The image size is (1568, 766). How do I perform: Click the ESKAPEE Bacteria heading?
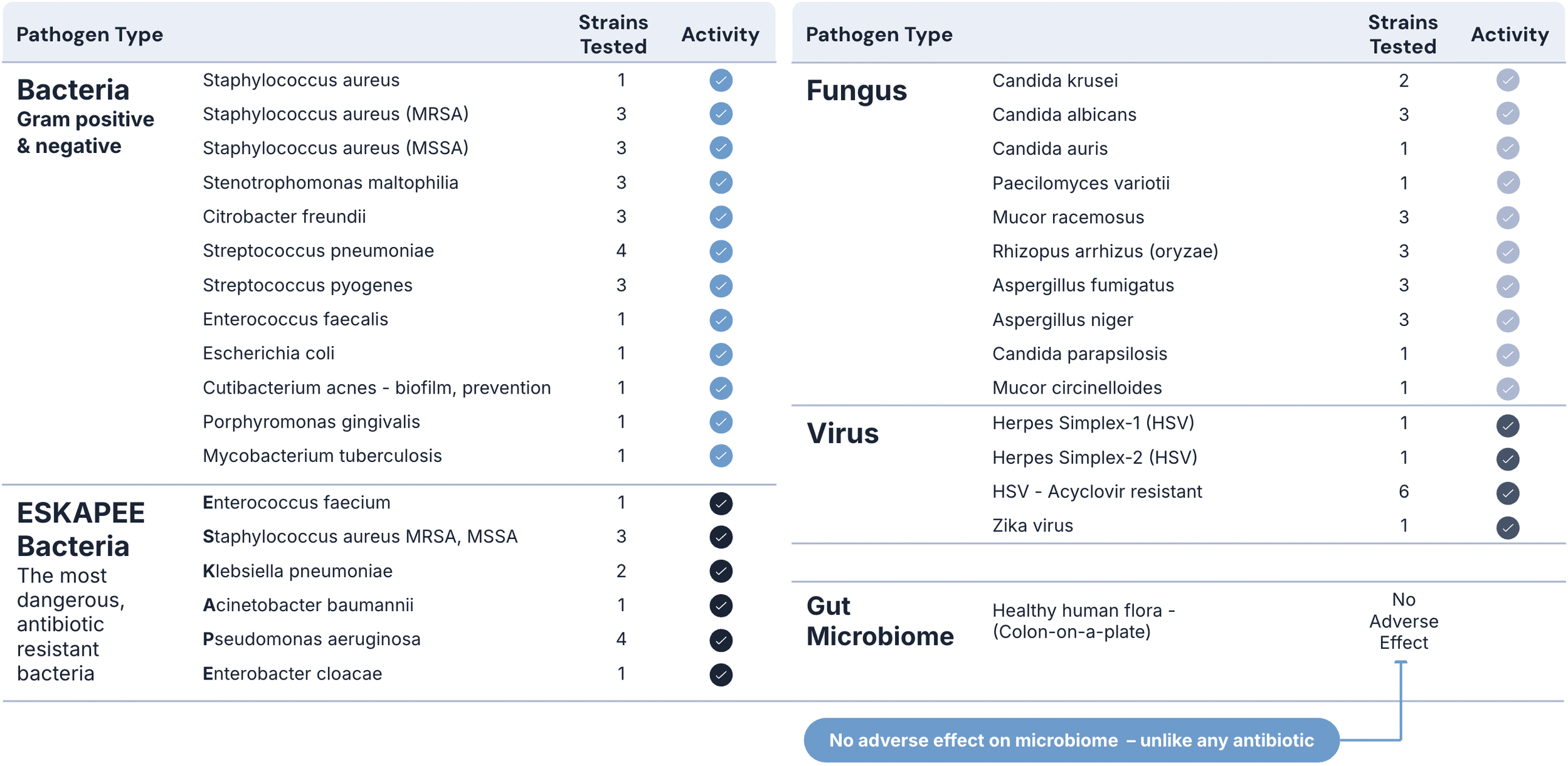click(81, 530)
